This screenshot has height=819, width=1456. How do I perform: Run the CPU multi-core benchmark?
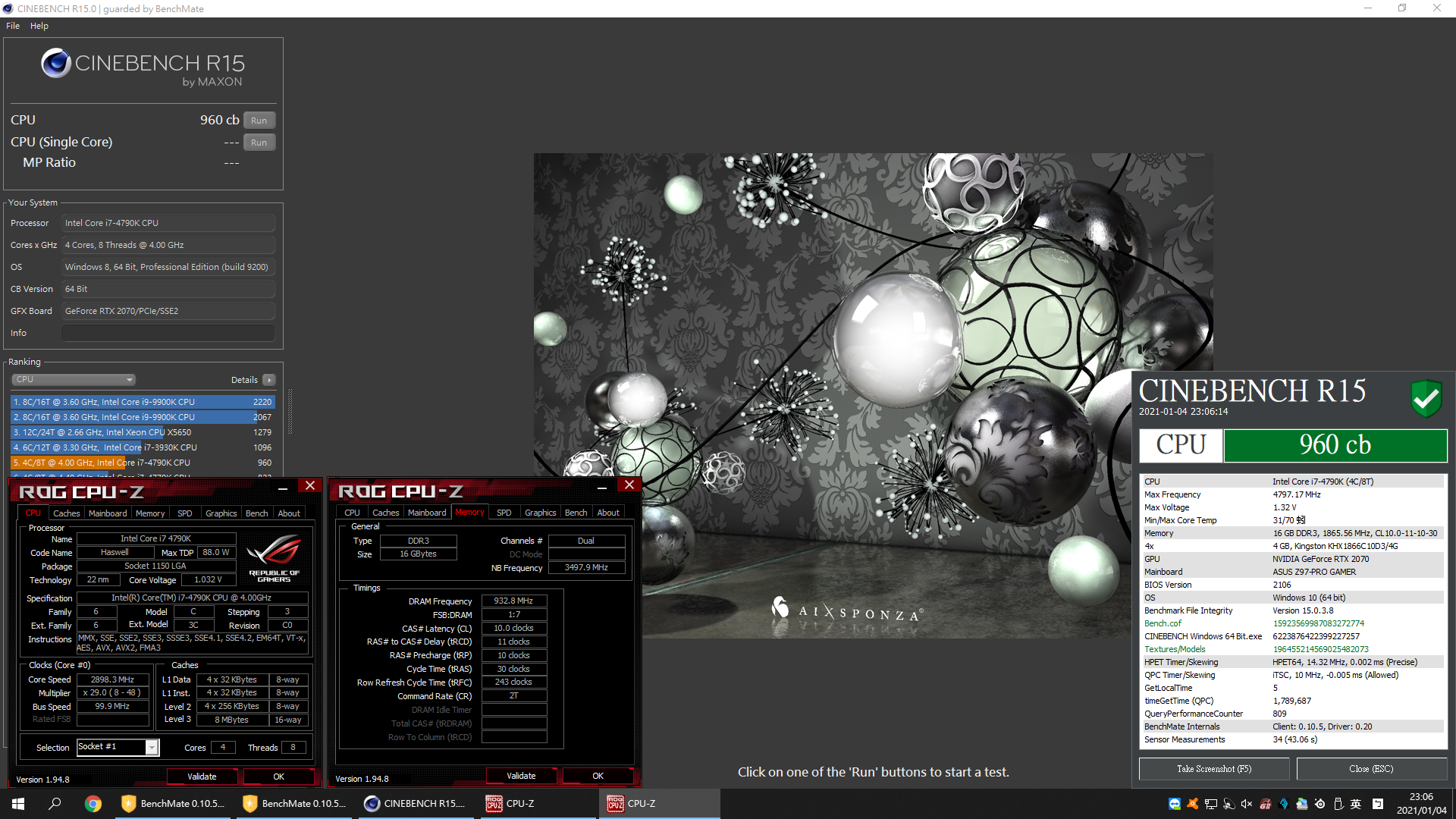pyautogui.click(x=259, y=121)
